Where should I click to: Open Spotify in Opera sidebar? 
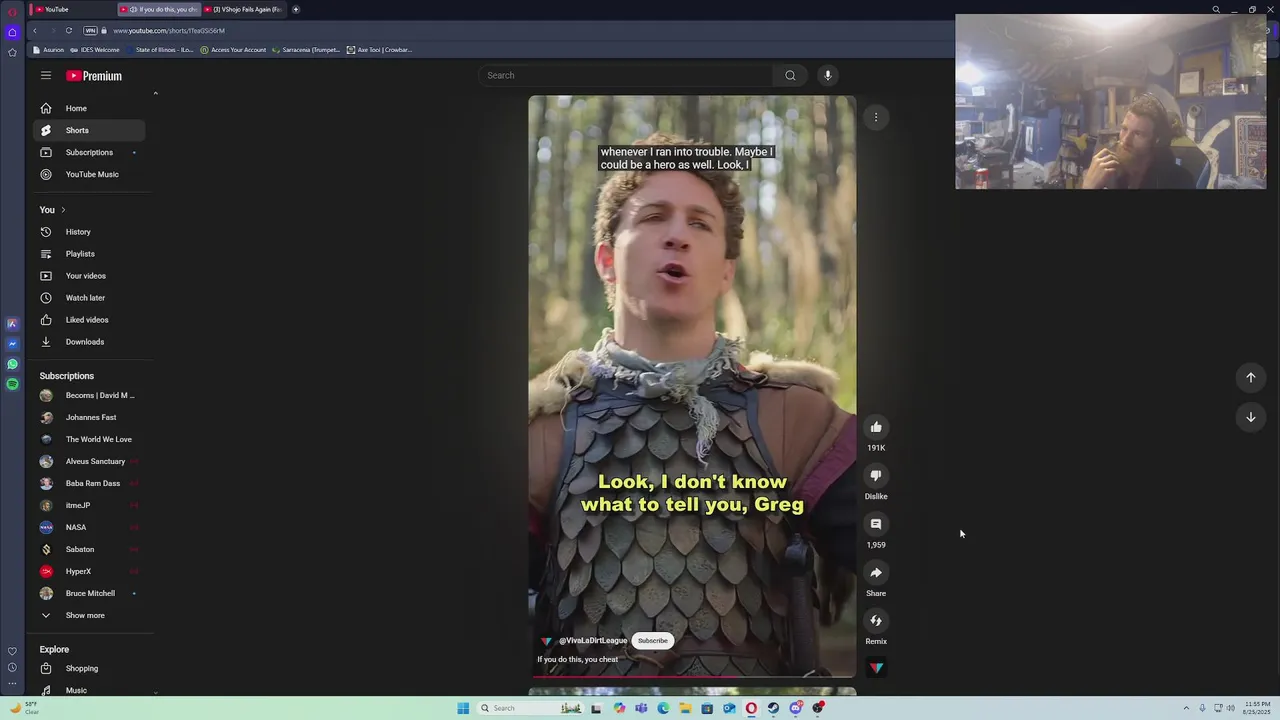[x=12, y=384]
